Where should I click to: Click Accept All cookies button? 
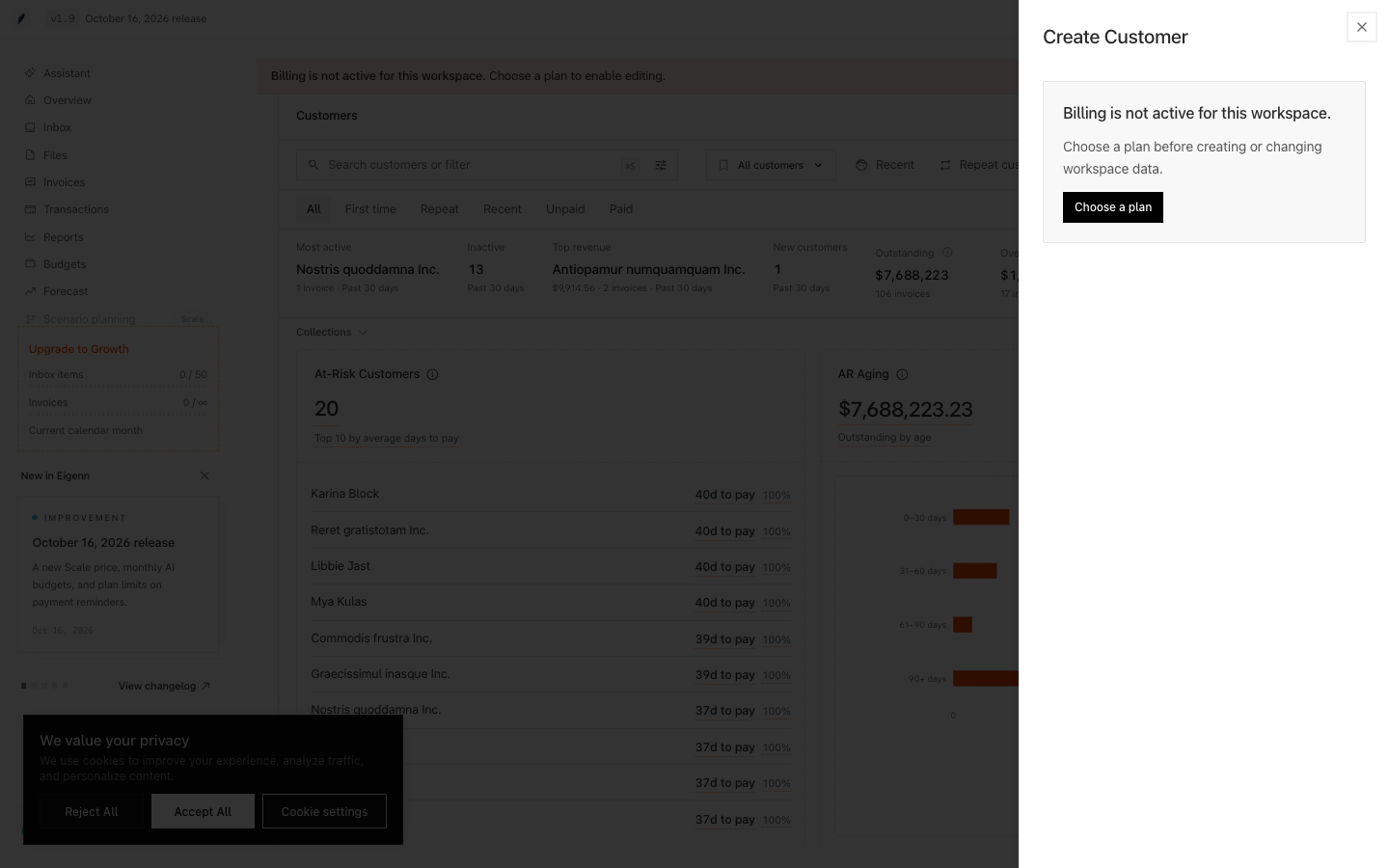click(203, 812)
